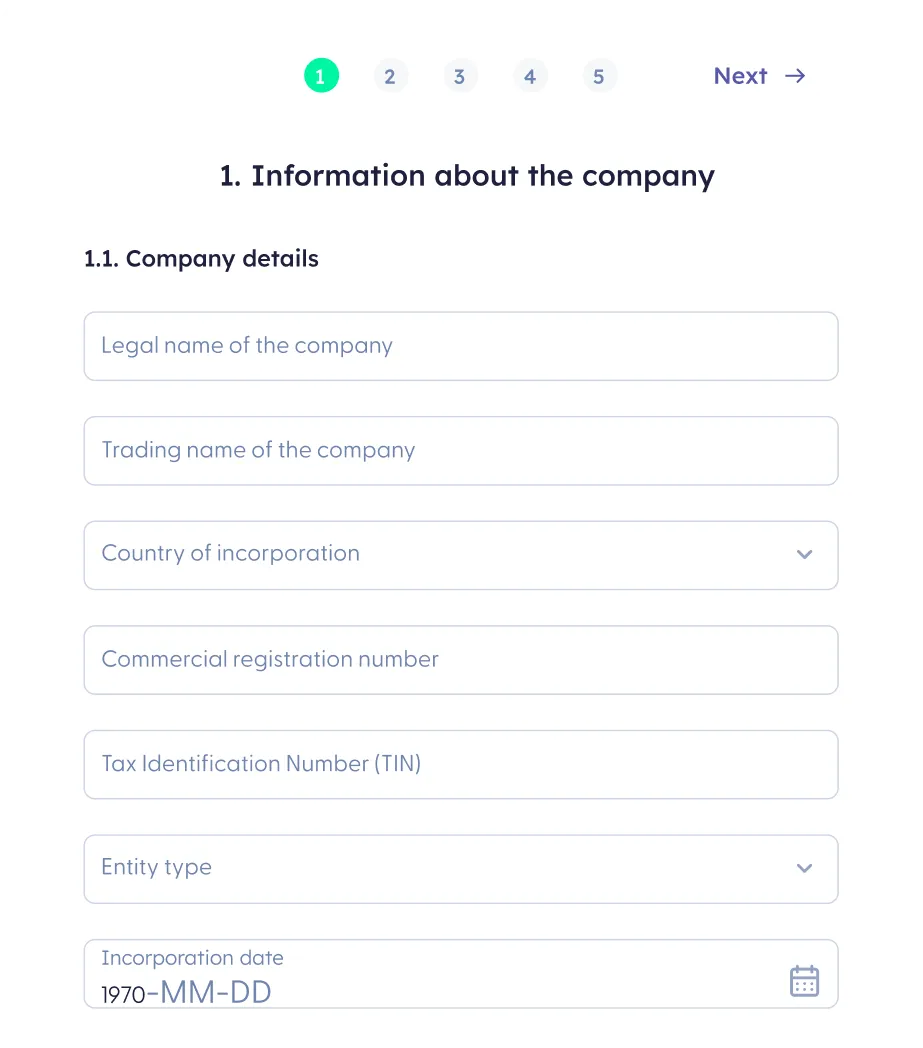Image resolution: width=923 pixels, height=1048 pixels.
Task: Click the chevron on Country of incorporation
Action: pyautogui.click(x=804, y=555)
